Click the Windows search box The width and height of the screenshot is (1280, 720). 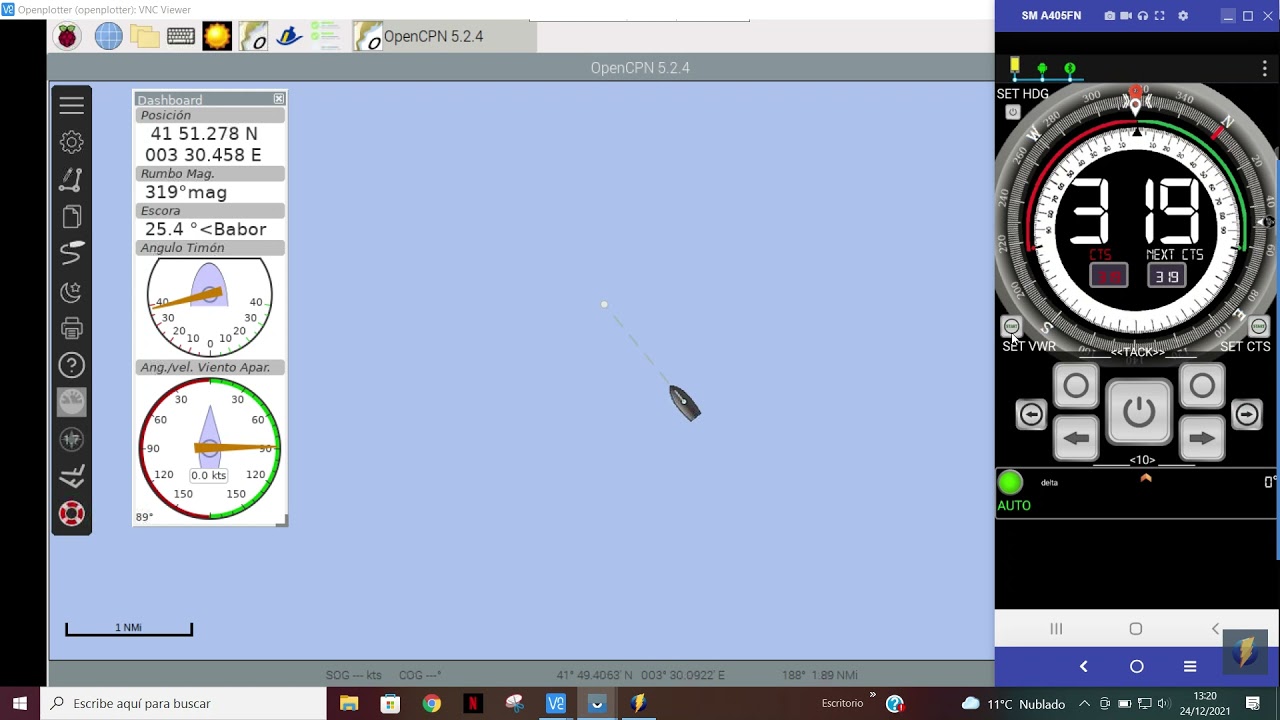186,703
